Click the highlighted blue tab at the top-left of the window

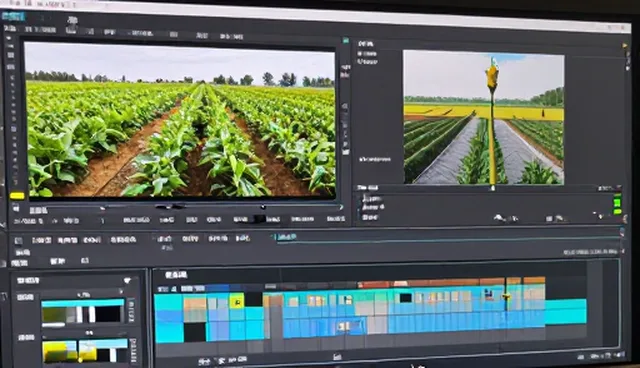[13, 16]
